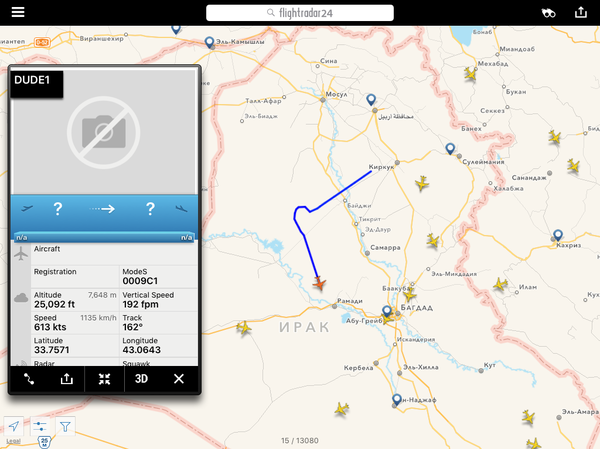Screen dimensions: 600x449
Task: Select the orange DUDE1 aircraft on map
Action: click(x=319, y=284)
